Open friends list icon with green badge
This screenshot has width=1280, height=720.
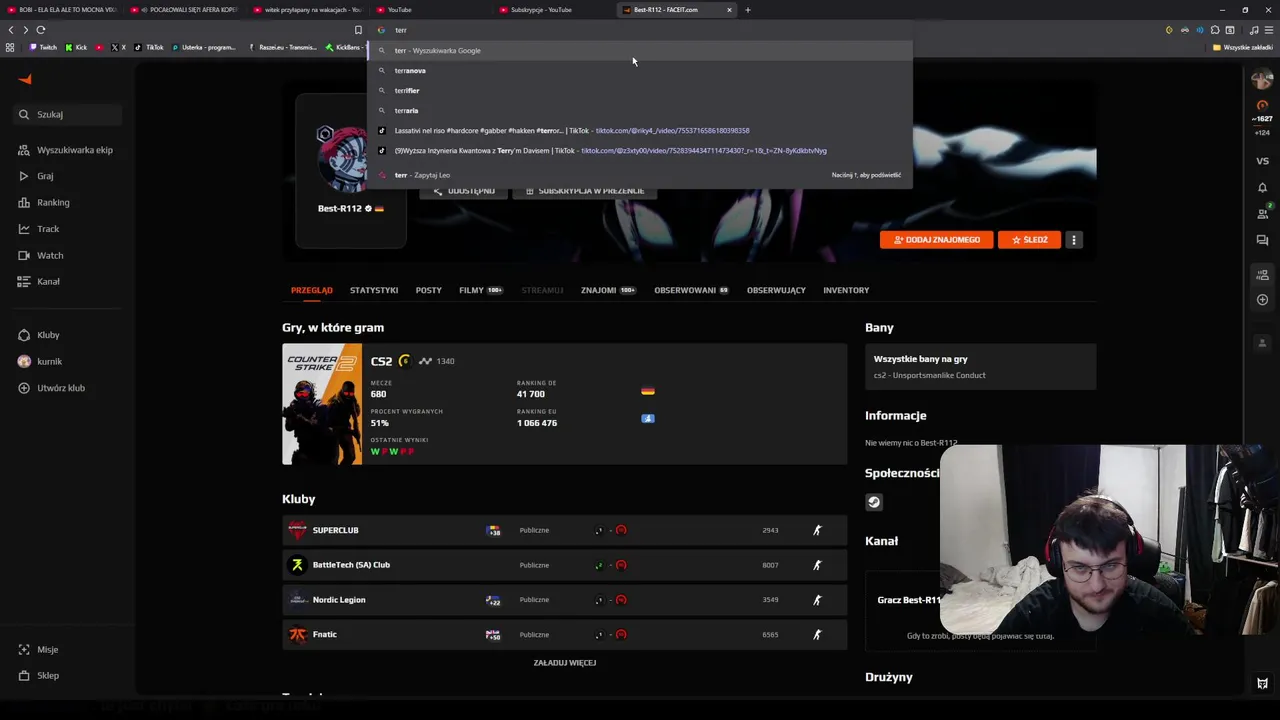(x=1262, y=213)
